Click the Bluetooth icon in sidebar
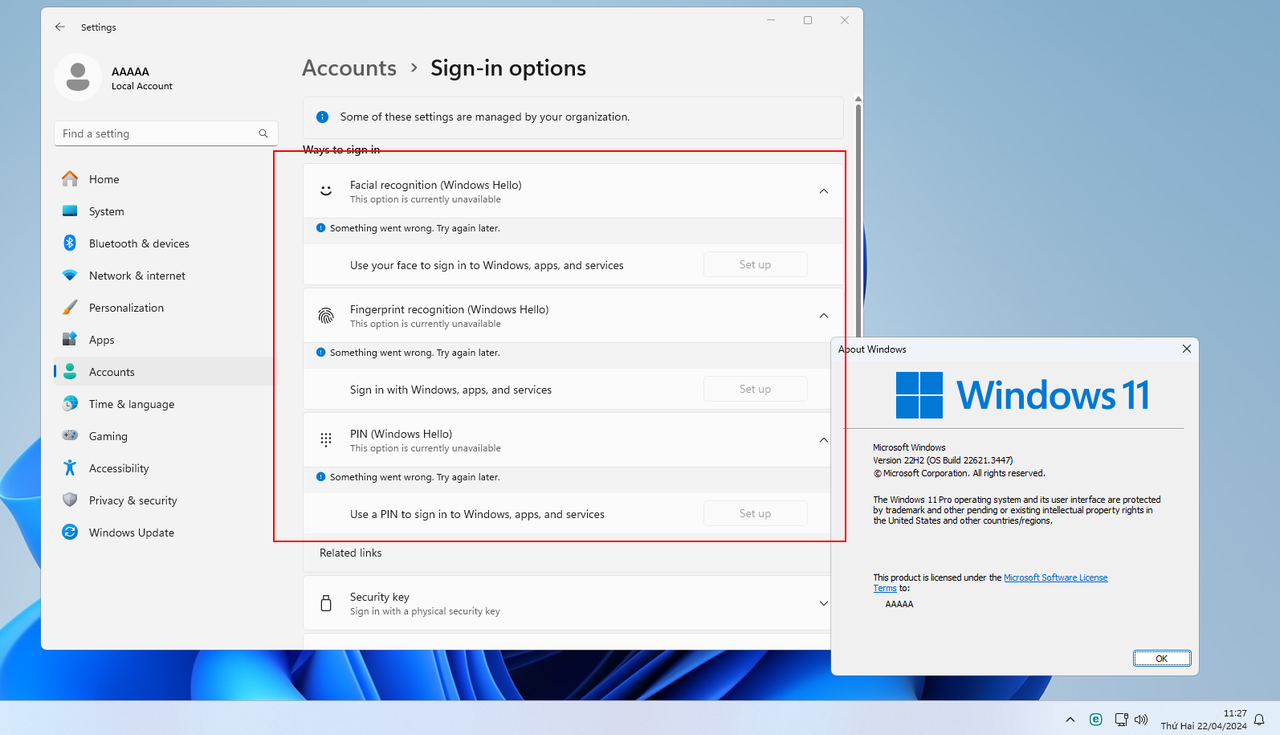Screen dimensions: 1280x735 click(70, 243)
